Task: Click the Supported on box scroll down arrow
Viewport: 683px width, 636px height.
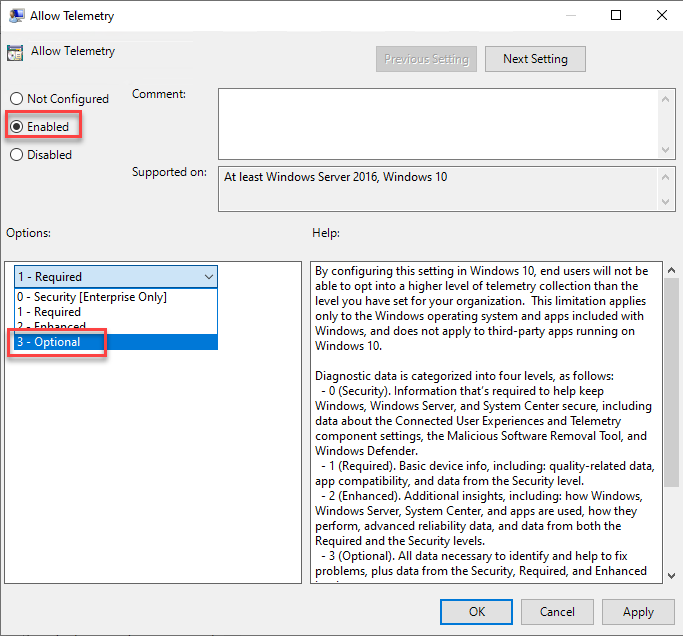Action: click(x=665, y=202)
